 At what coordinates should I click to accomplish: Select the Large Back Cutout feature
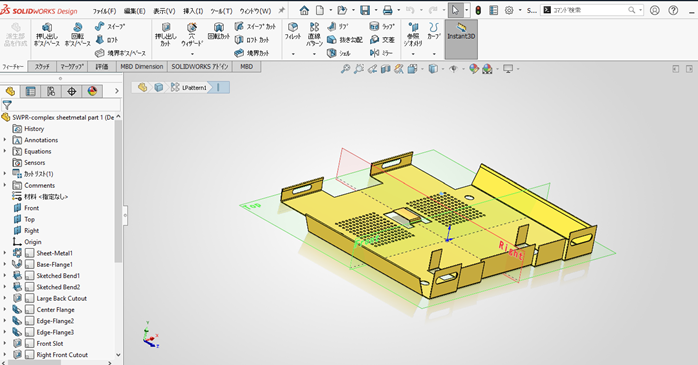coord(61,298)
